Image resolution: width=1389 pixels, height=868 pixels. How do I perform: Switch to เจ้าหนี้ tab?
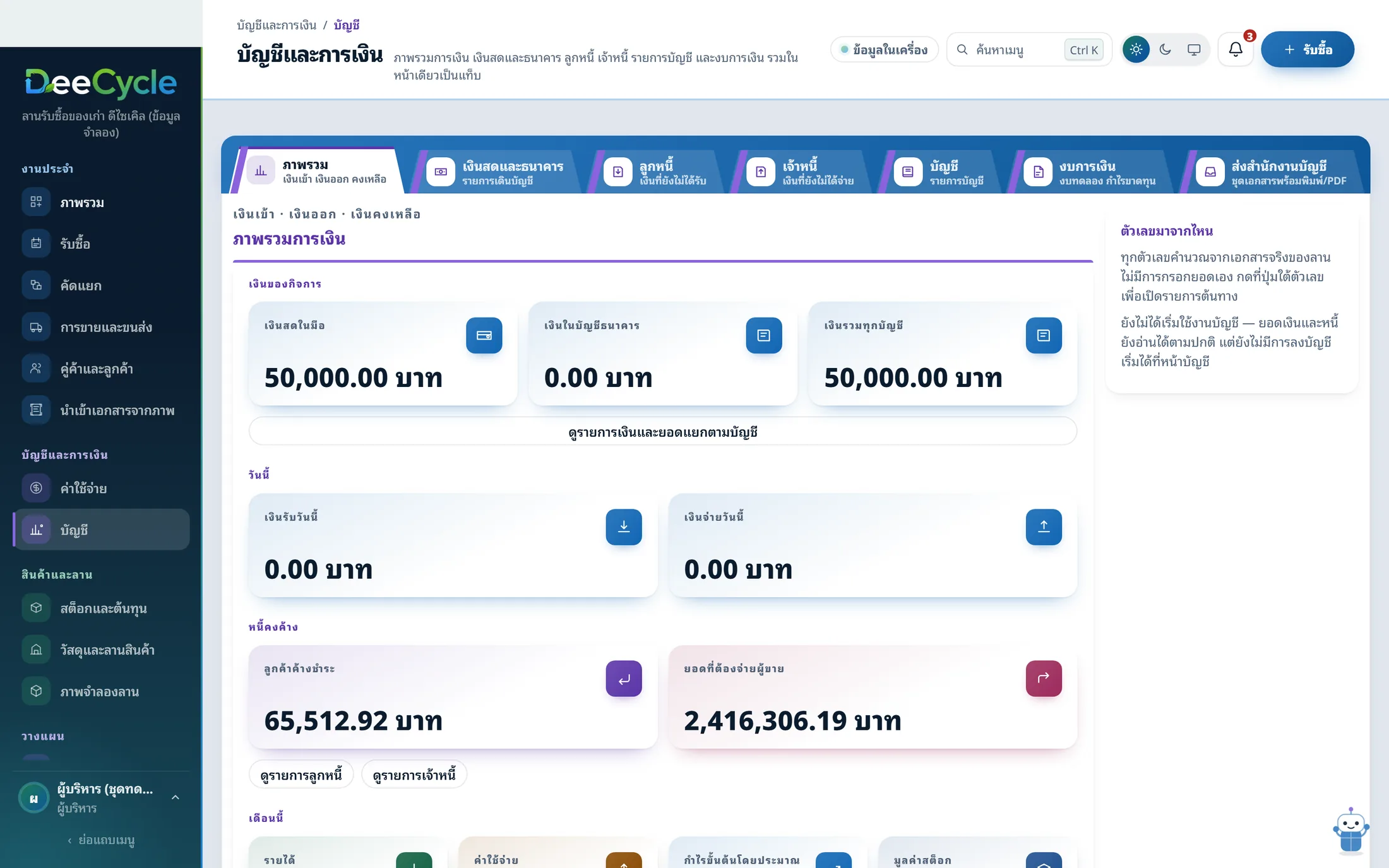802,172
